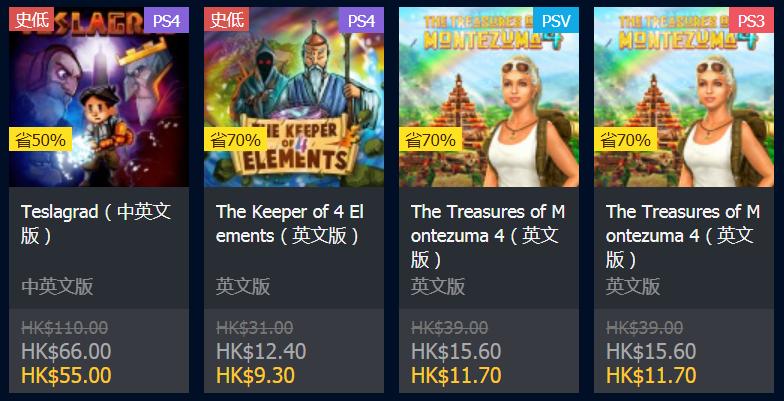Viewport: 784px width, 401px height.
Task: Open The Keeper of 4 Elements cover image
Action: point(294,97)
